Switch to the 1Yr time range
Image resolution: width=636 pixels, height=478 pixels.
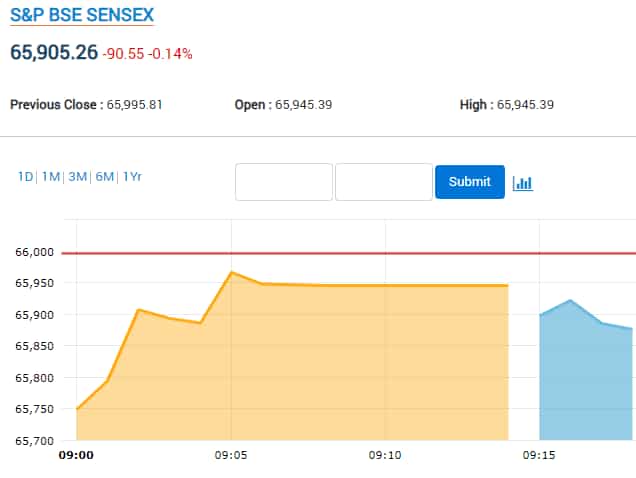[x=132, y=177]
